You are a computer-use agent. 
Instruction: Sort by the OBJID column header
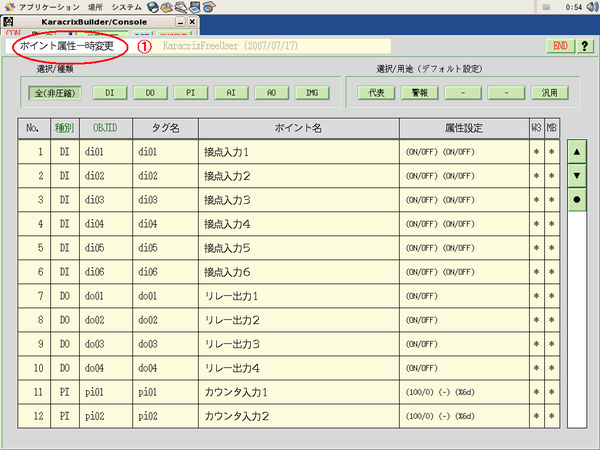(x=106, y=128)
